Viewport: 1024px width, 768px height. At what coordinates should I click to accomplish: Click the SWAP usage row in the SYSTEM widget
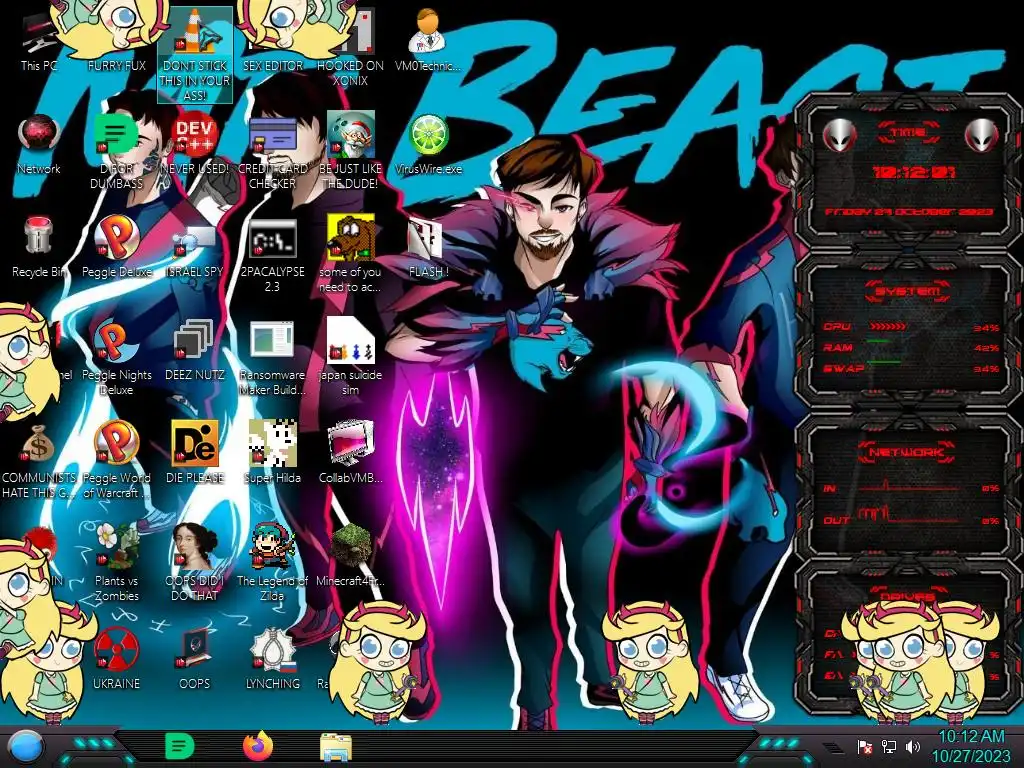point(911,368)
